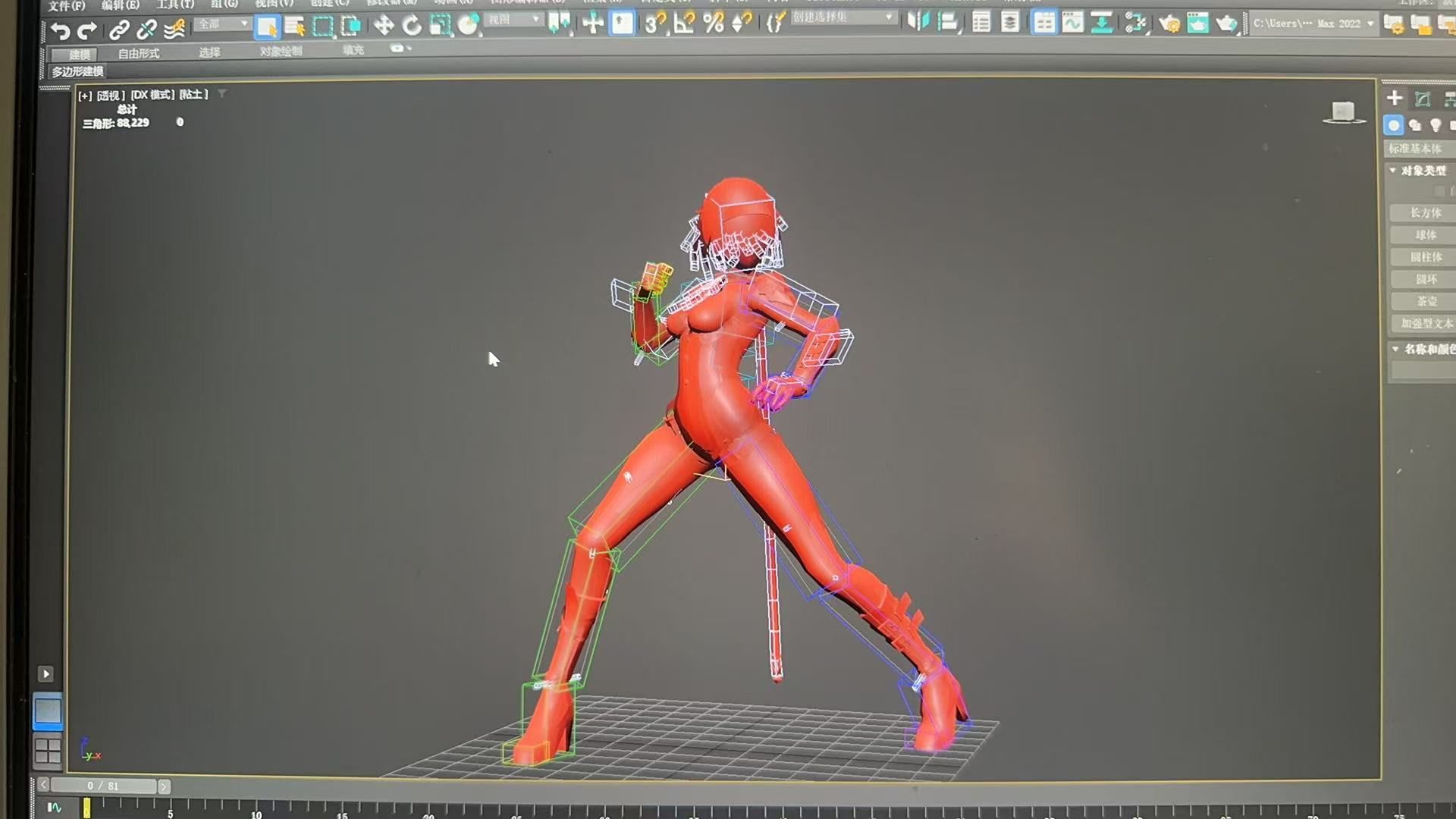Select the Link tool icon

coord(118,30)
